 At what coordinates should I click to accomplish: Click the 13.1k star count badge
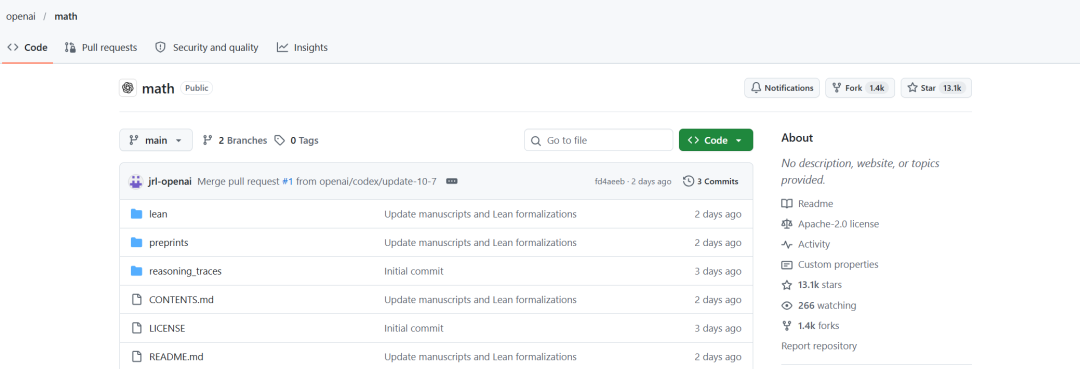pyautogui.click(x=952, y=88)
